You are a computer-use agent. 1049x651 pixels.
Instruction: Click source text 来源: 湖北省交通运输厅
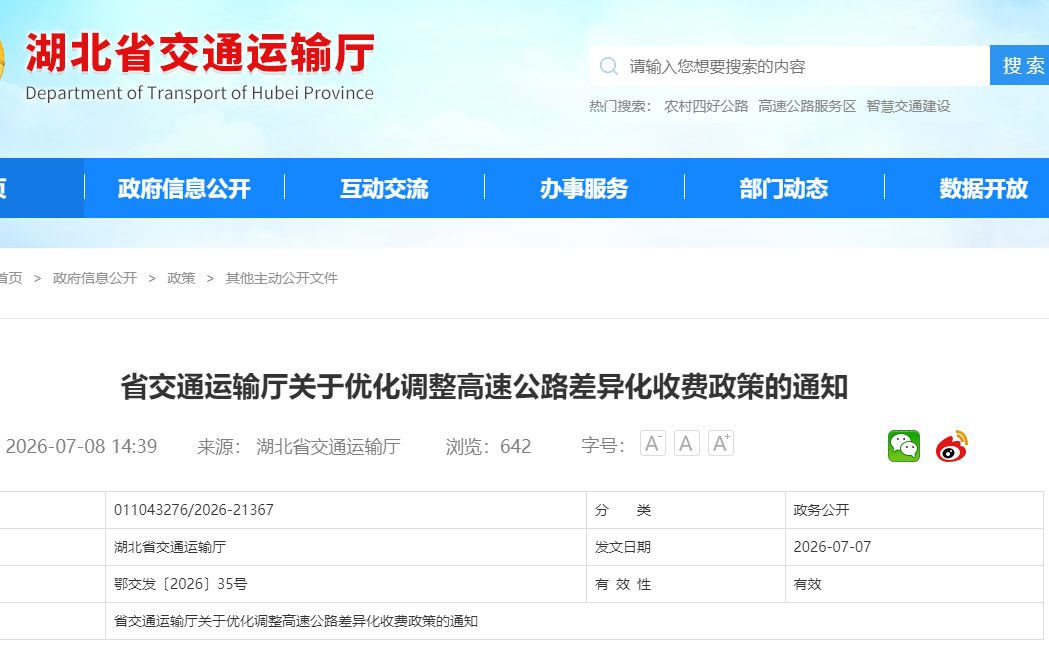[298, 446]
